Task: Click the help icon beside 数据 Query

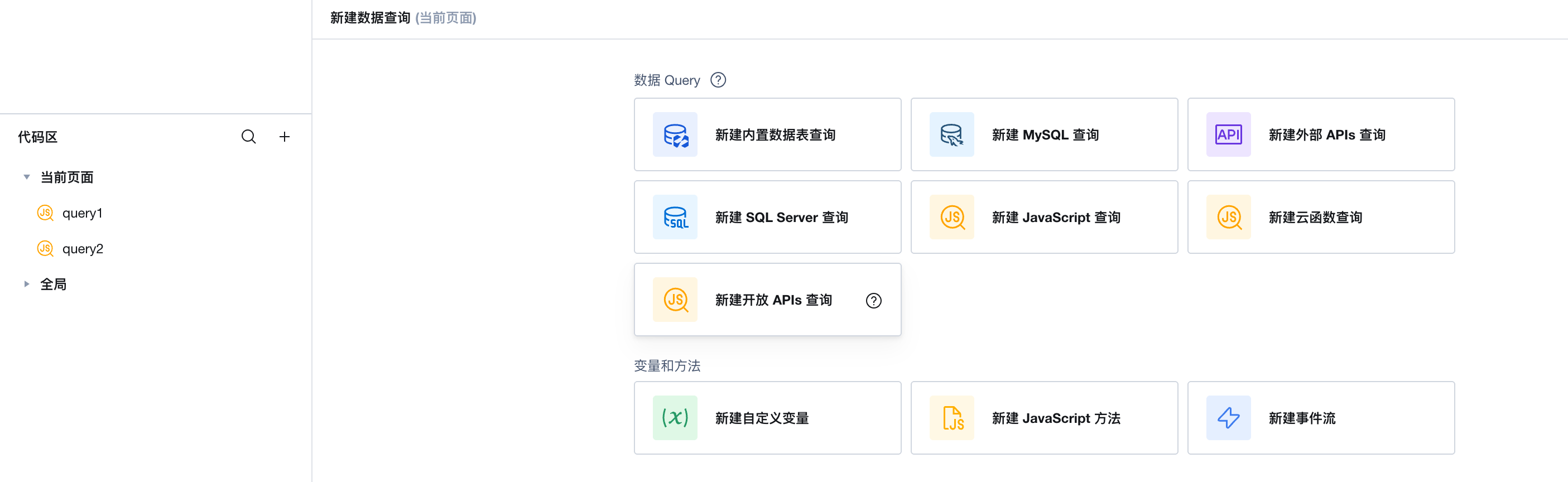Action: pos(718,80)
